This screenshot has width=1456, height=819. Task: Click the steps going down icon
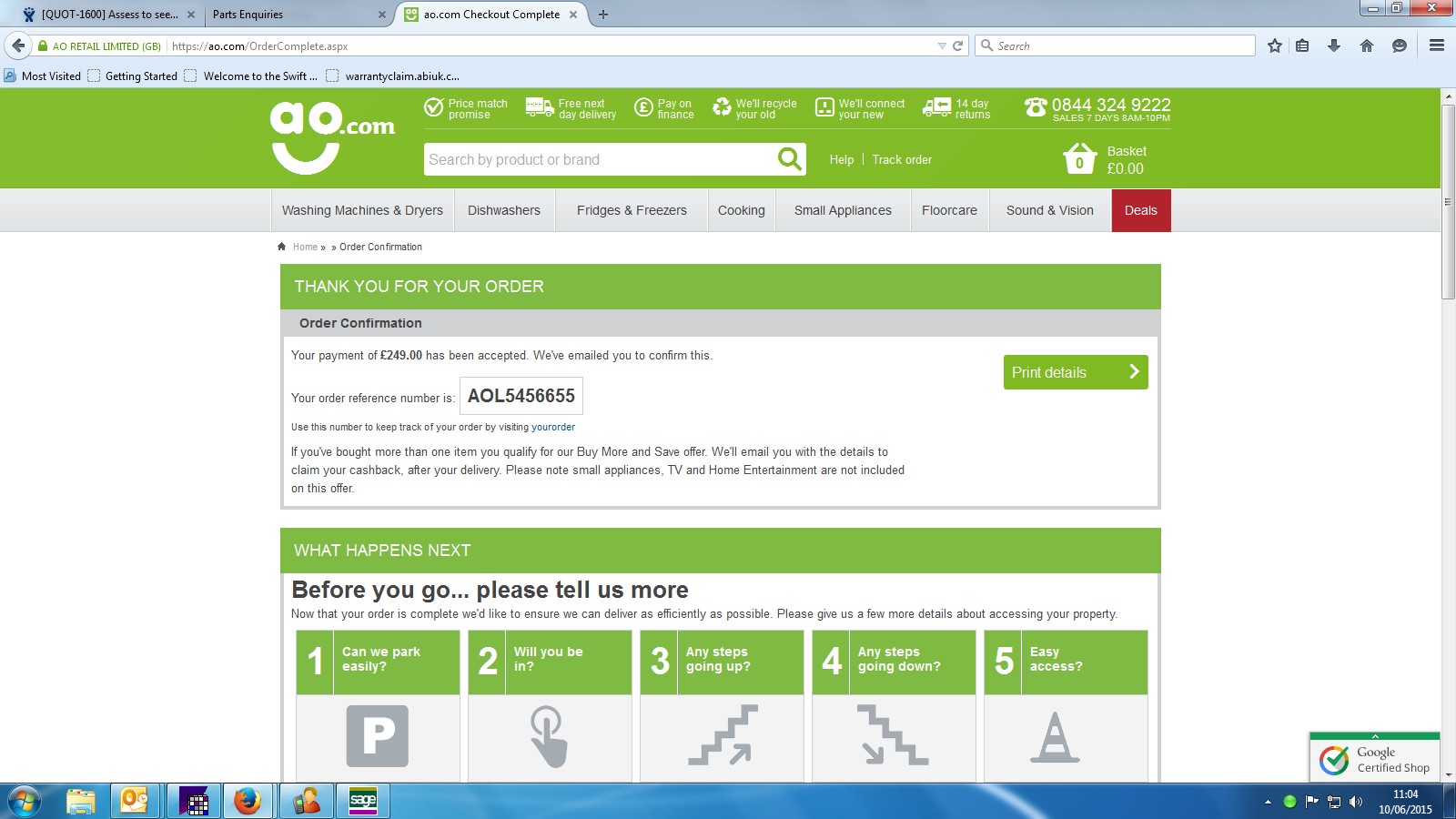coord(893,734)
